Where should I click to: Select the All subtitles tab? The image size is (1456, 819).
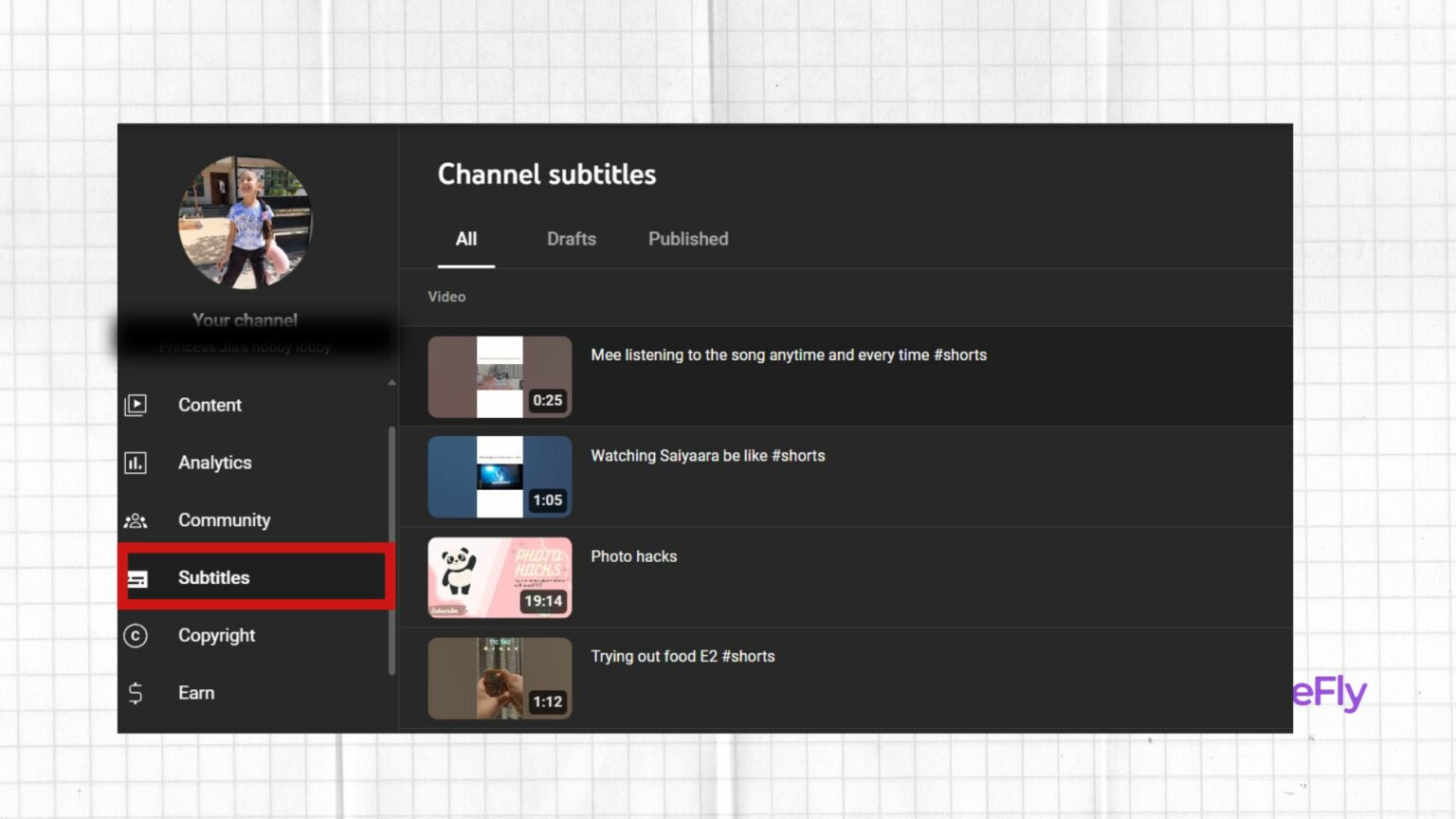[465, 239]
